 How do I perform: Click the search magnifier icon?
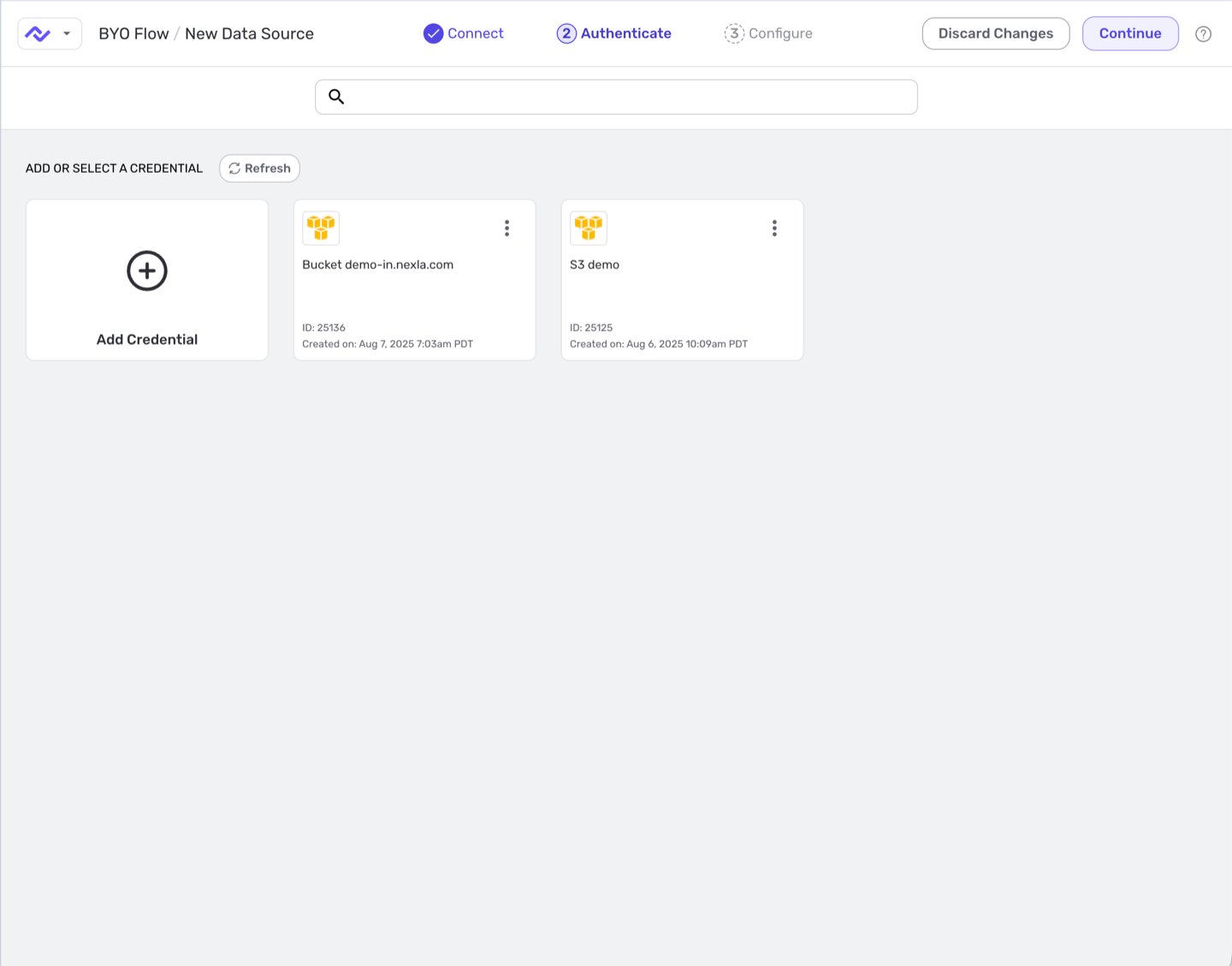pos(336,97)
